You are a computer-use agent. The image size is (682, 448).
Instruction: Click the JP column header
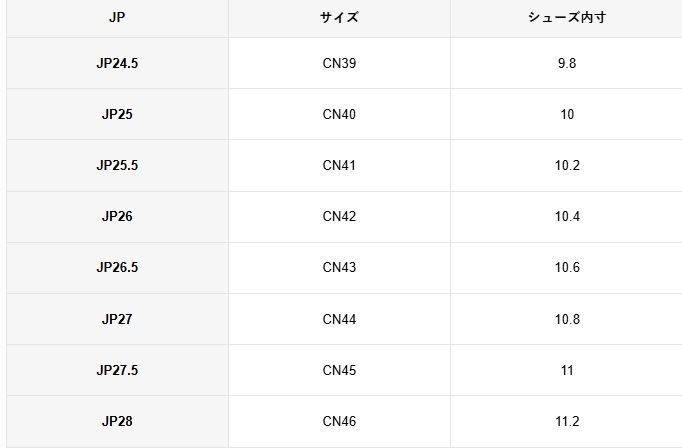pyautogui.click(x=117, y=18)
